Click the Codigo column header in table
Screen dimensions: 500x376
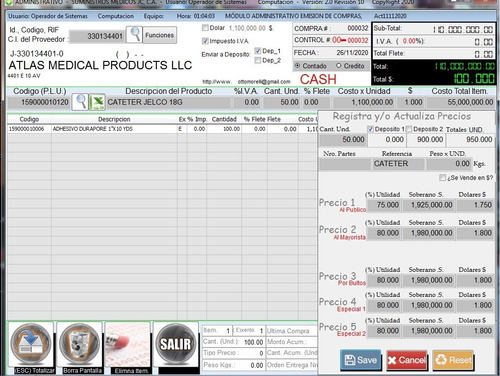point(29,119)
